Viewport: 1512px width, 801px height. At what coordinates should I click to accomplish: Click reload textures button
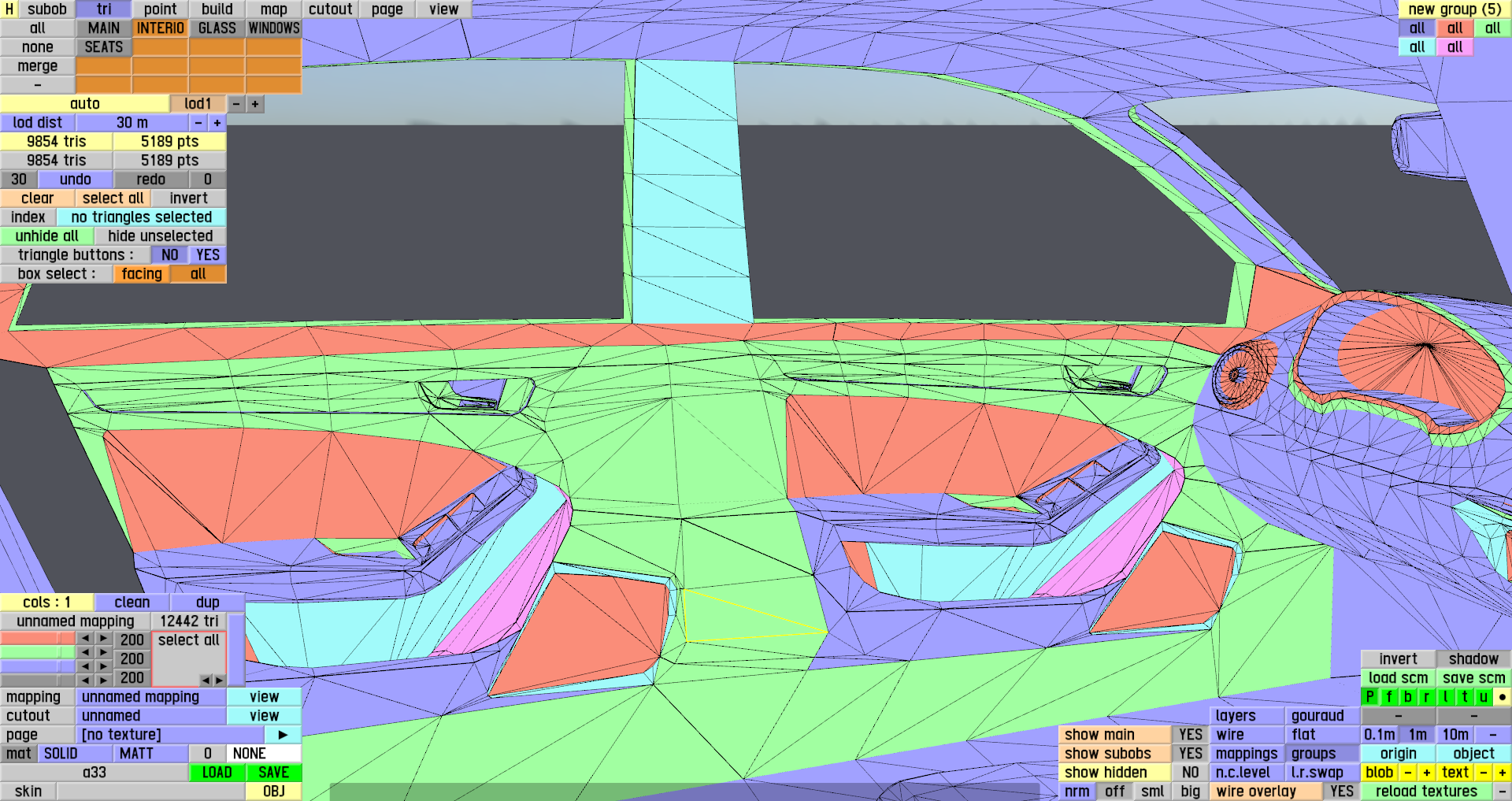pos(1427,792)
